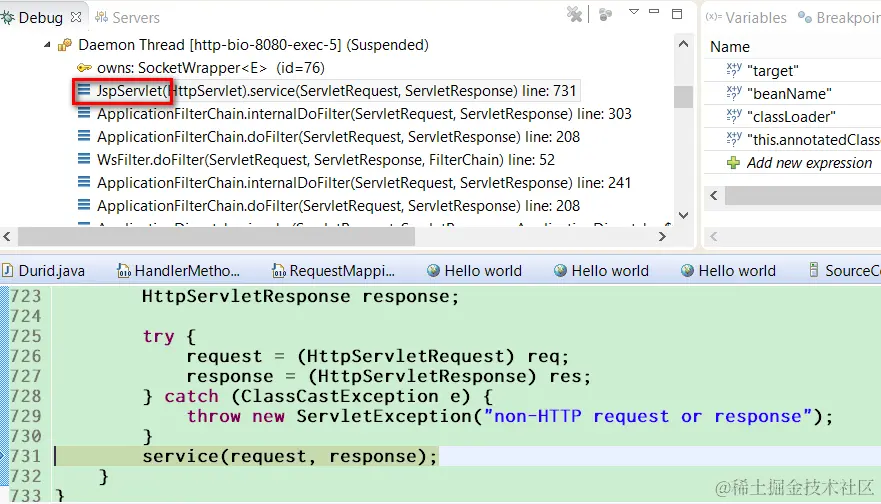The height and width of the screenshot is (504, 881).
Task: Click the HttpServletResponse response declaration line
Action: coord(301,296)
